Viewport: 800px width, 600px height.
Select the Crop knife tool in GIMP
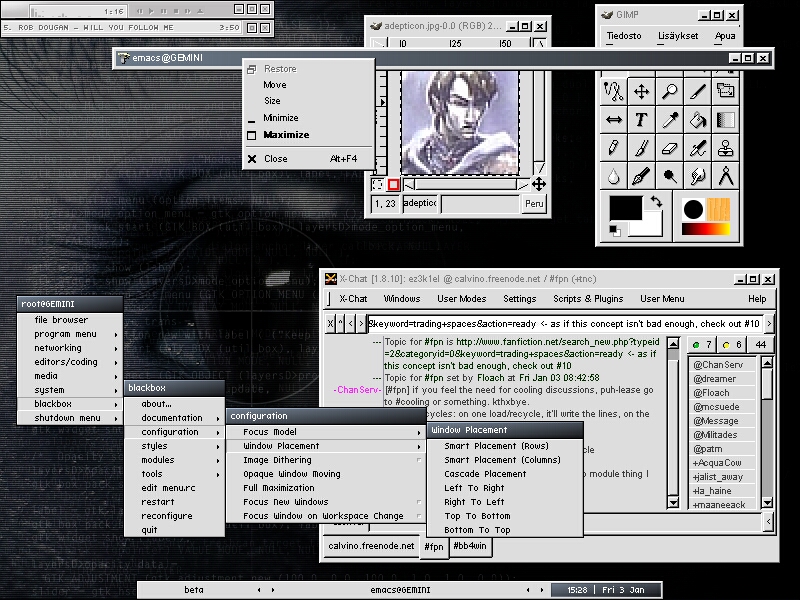tap(697, 92)
